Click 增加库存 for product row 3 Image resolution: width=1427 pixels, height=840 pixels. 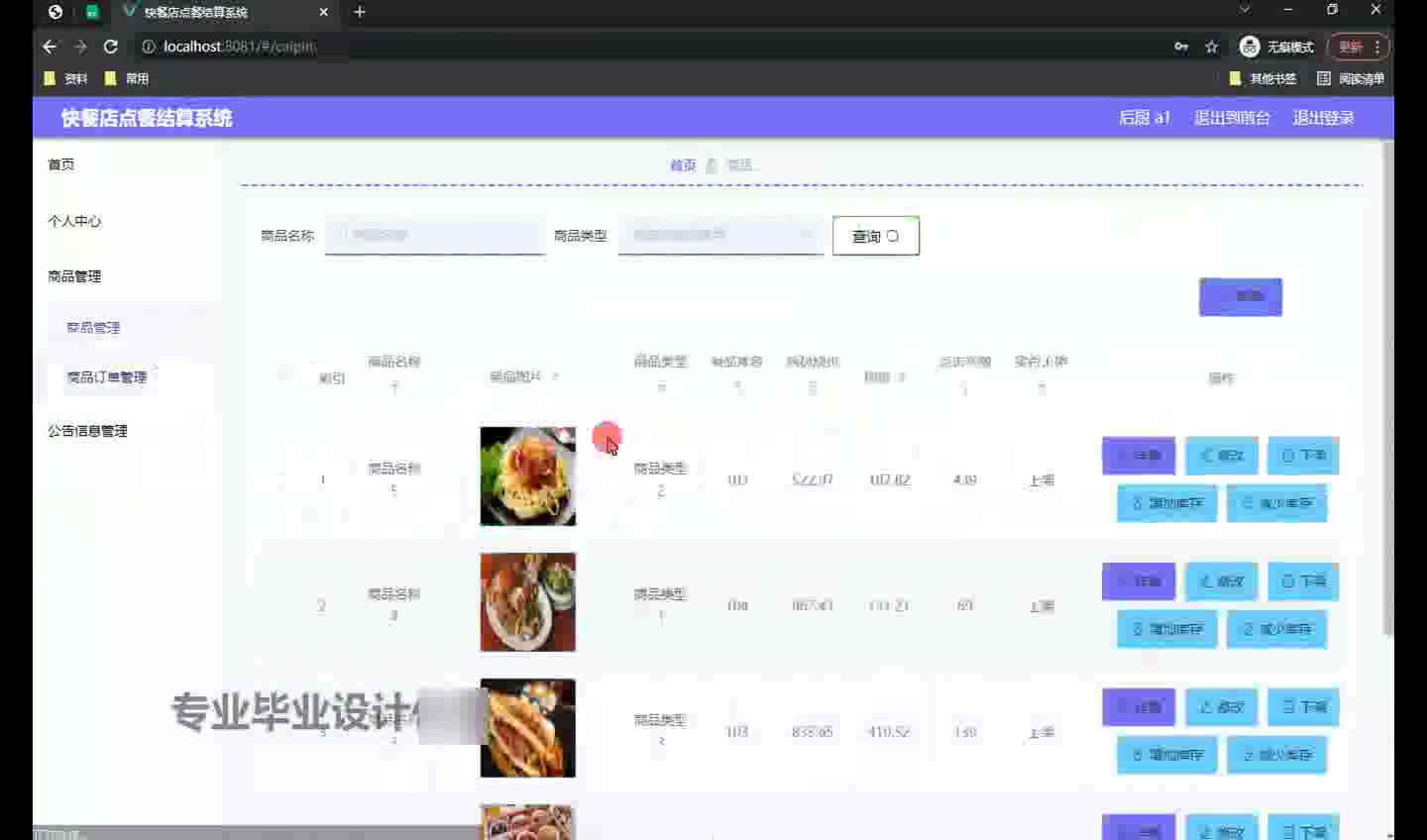point(1167,755)
